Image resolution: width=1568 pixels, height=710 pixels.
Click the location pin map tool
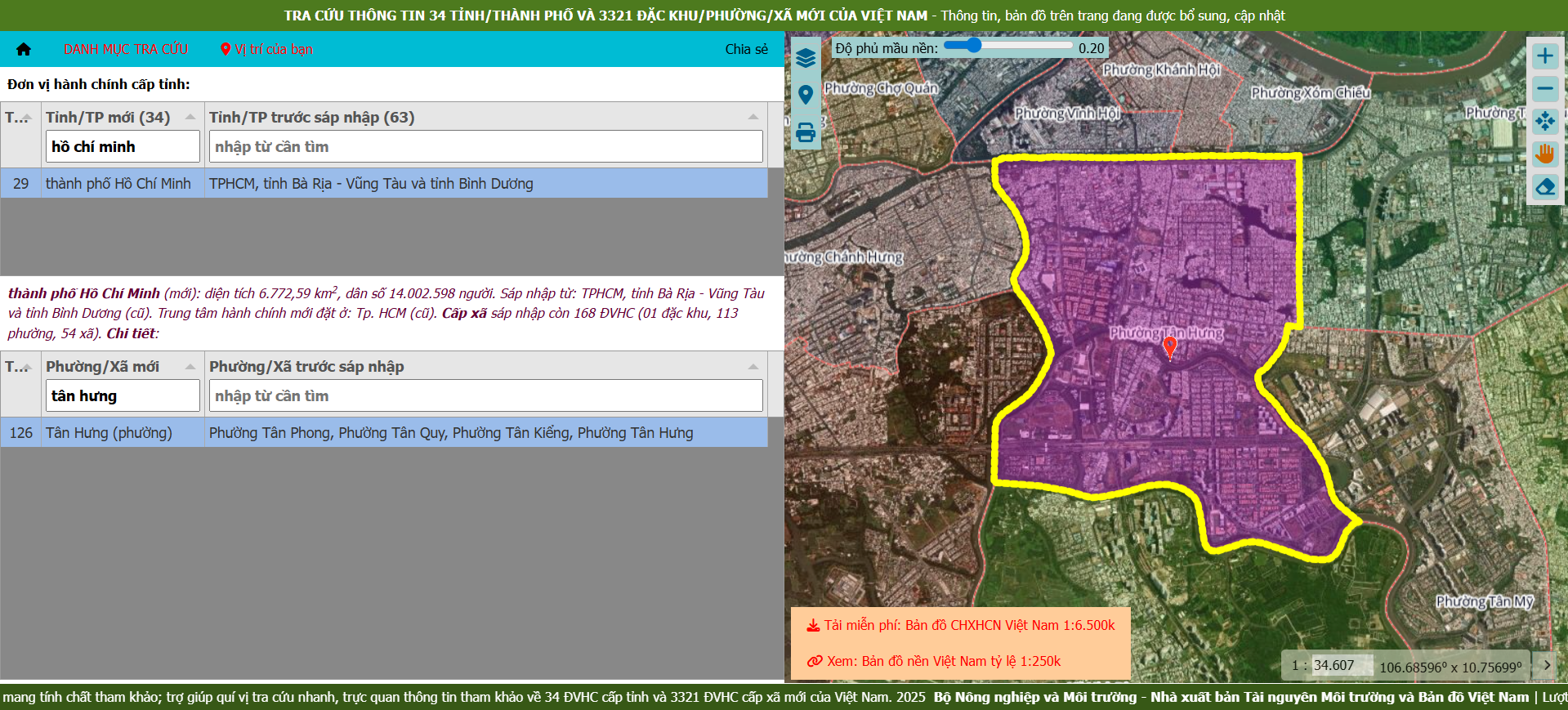pyautogui.click(x=806, y=95)
